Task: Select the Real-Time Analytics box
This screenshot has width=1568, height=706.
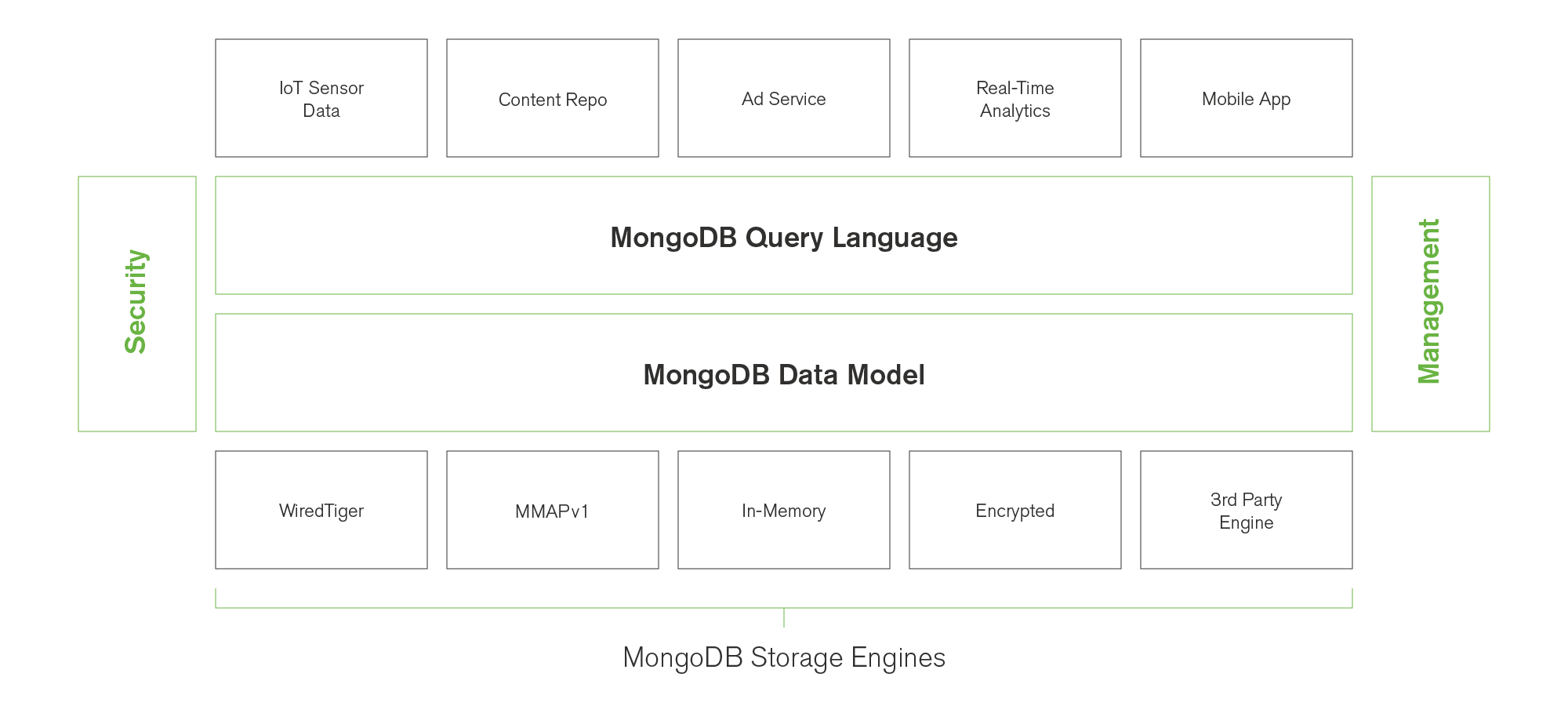Action: click(1015, 99)
